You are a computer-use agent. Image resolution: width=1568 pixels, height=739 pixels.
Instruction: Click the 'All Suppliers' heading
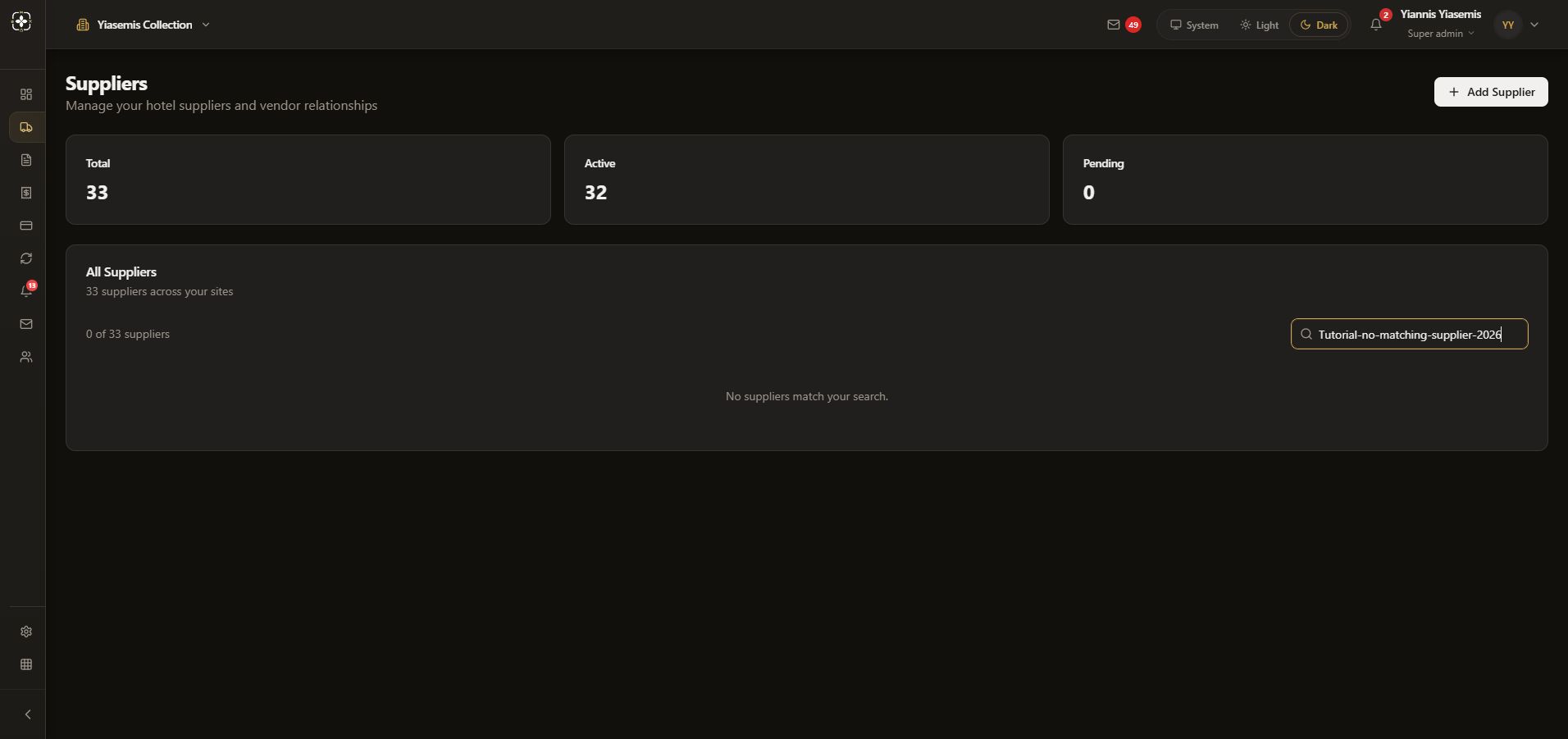[x=121, y=271]
